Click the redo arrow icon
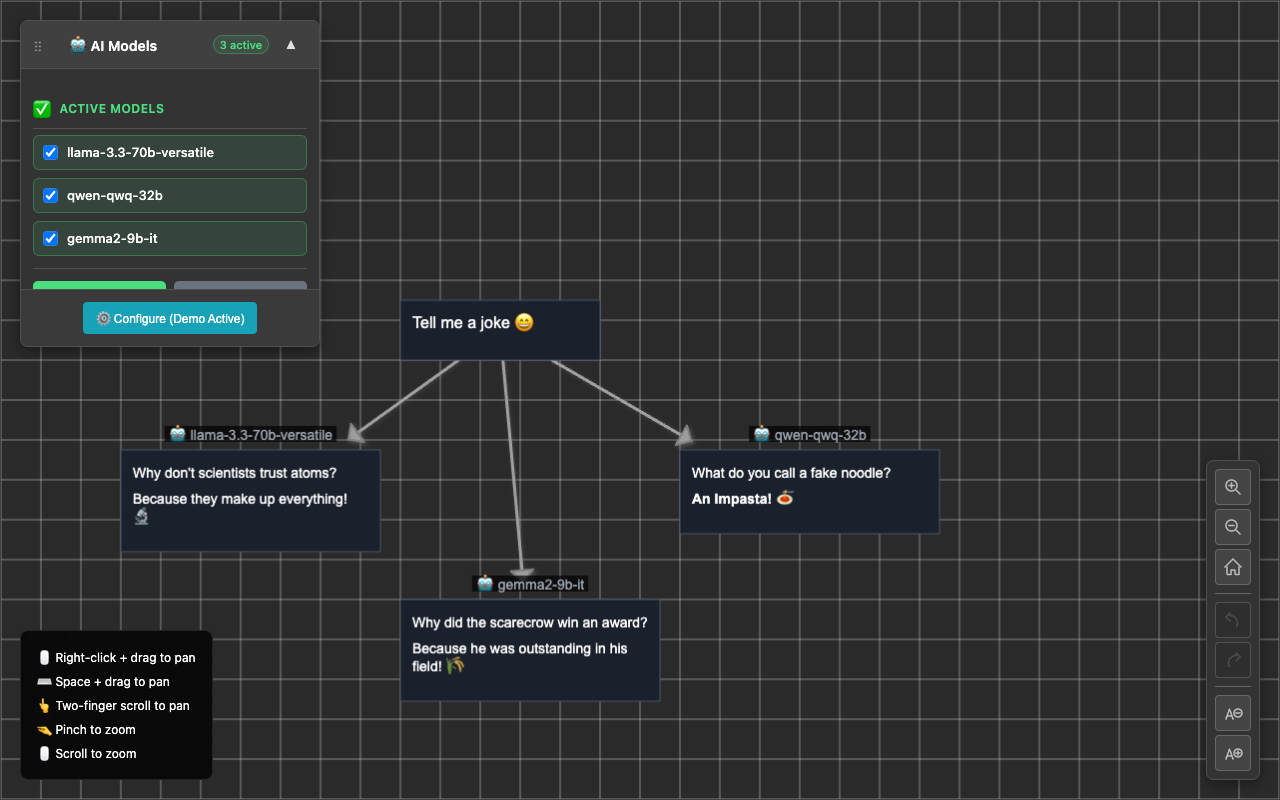Viewport: 1280px width, 800px height. (x=1232, y=660)
